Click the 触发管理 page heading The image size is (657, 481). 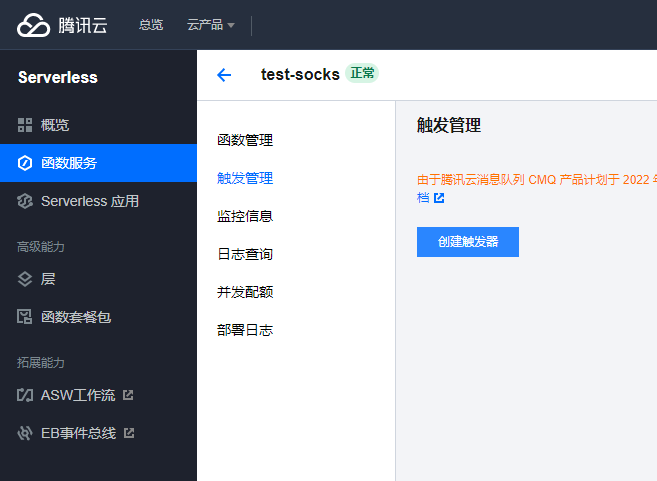(449, 125)
